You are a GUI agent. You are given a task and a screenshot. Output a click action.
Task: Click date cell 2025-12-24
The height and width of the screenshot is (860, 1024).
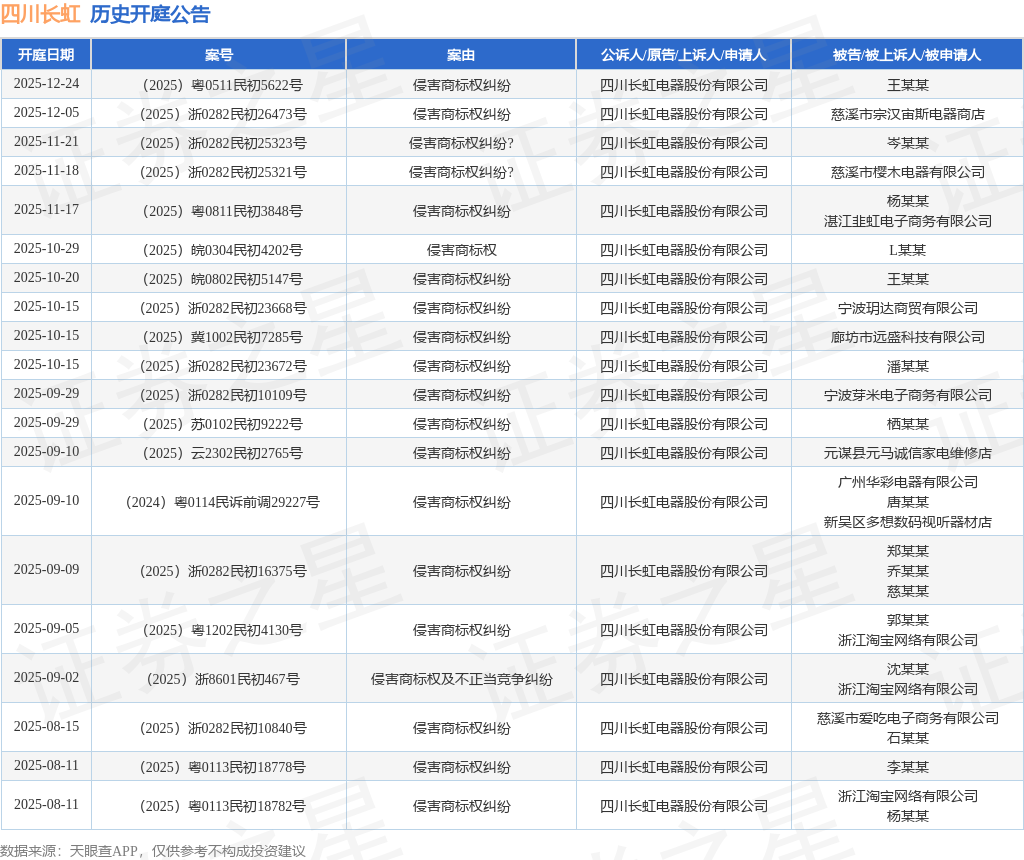click(46, 84)
